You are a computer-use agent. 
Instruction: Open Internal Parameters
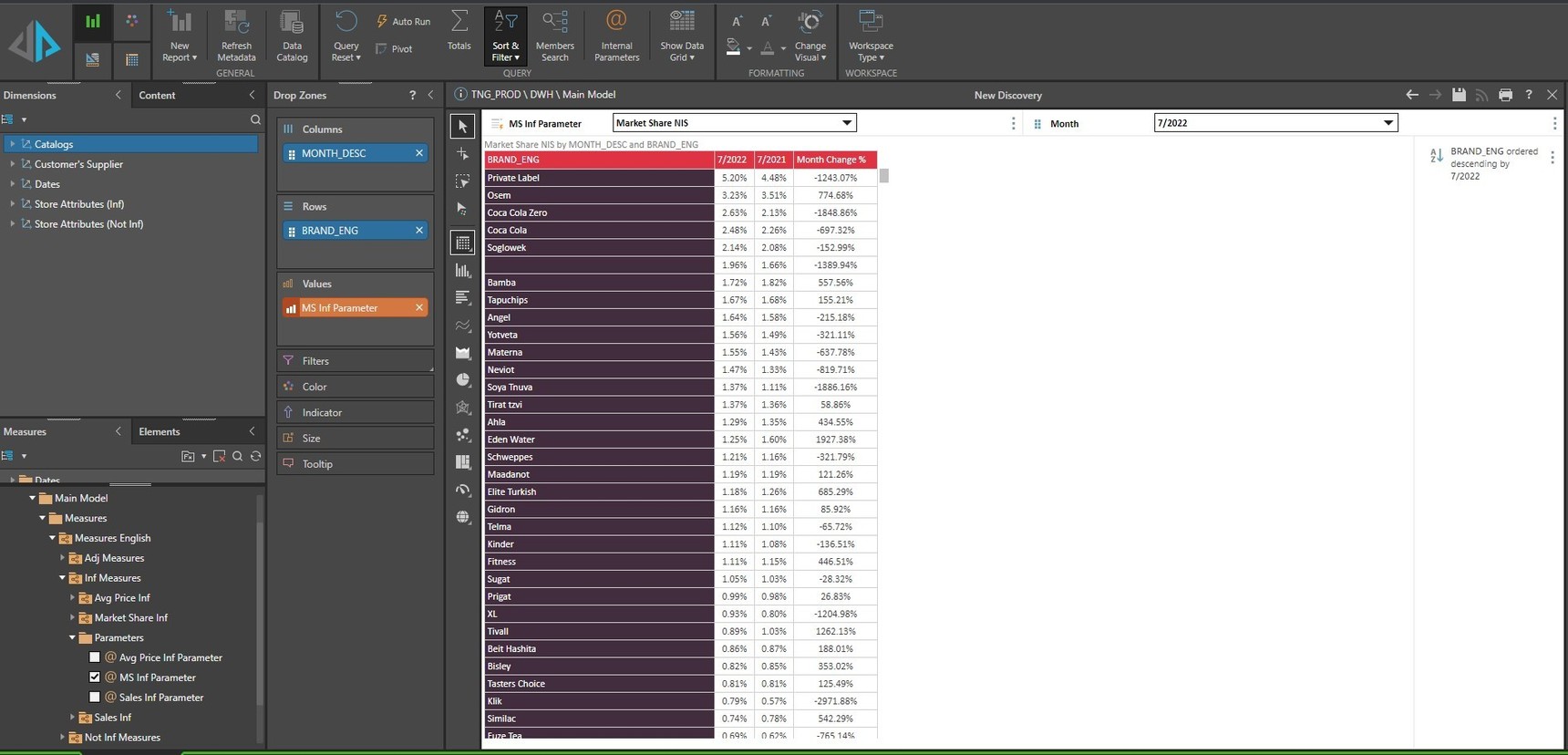point(616,36)
